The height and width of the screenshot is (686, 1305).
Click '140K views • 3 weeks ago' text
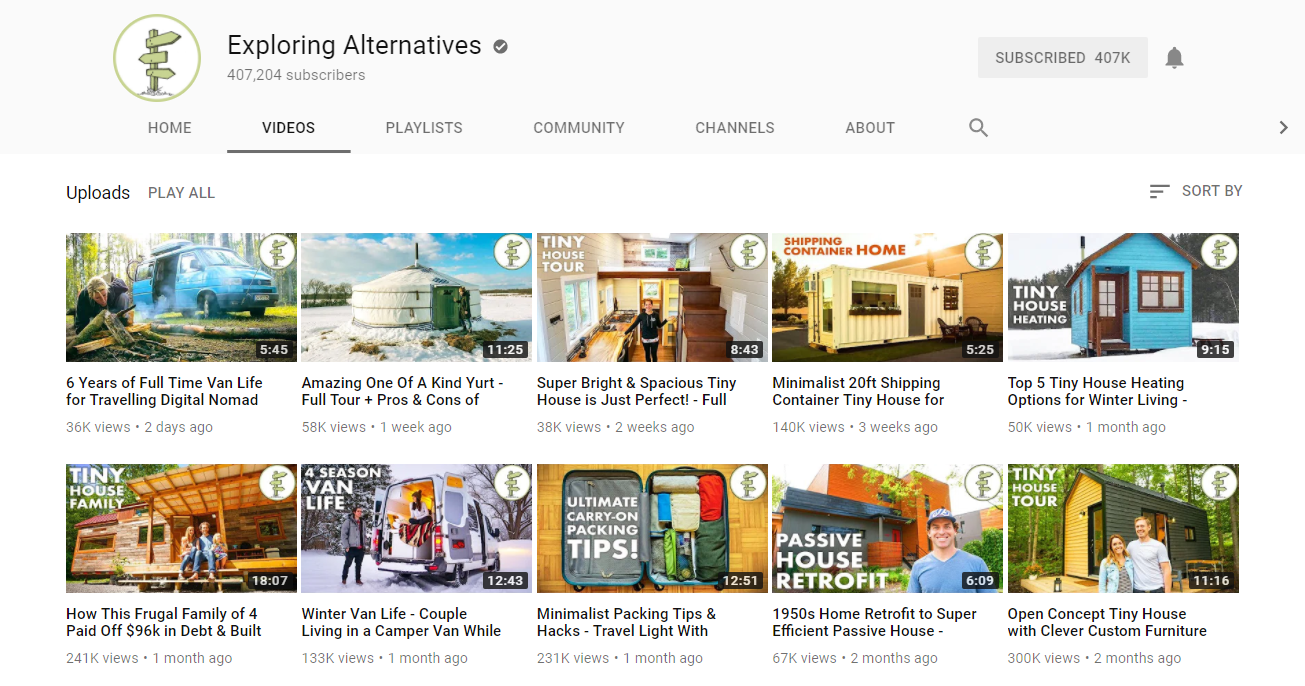855,427
